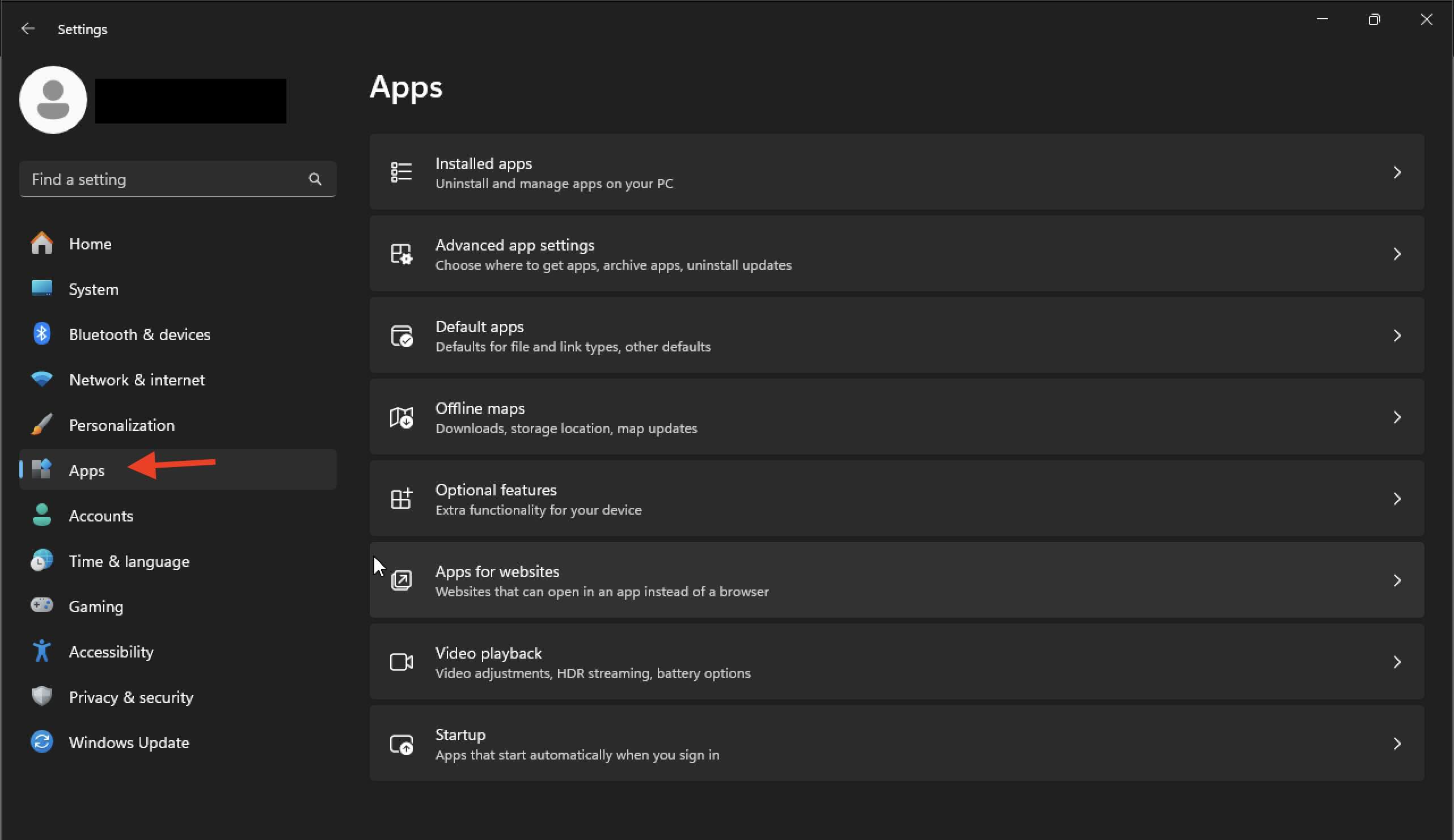Click the Default apps icon
Screen dimensions: 1454x840
401,336
